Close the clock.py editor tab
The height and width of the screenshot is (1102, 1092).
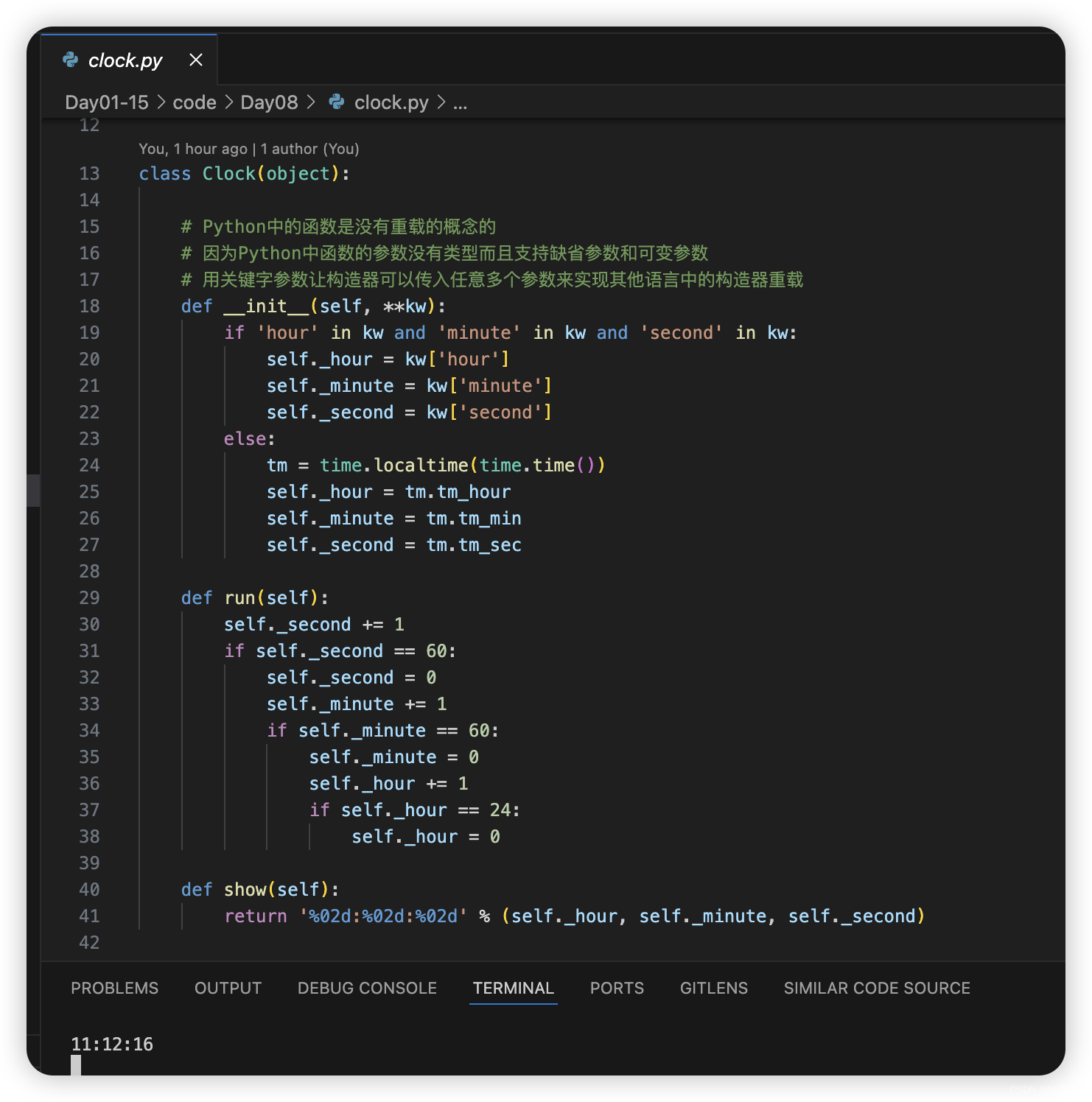point(195,60)
